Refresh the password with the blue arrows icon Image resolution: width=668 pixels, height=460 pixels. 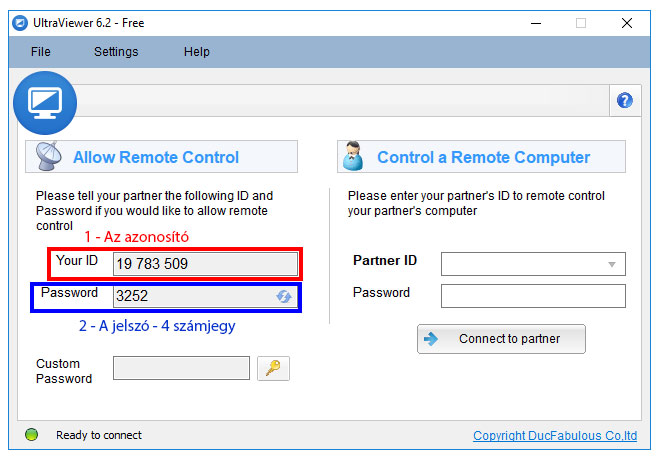284,296
